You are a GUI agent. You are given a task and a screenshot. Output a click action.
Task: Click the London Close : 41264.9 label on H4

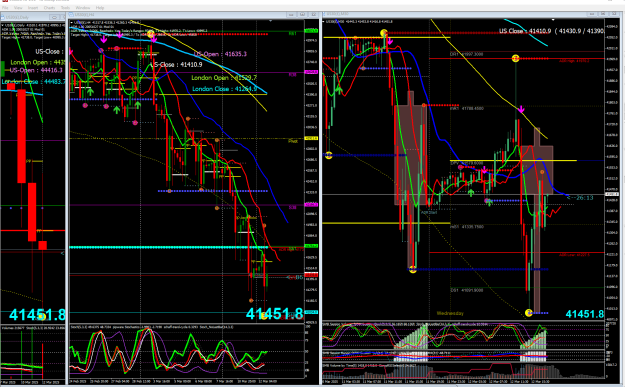click(x=224, y=88)
